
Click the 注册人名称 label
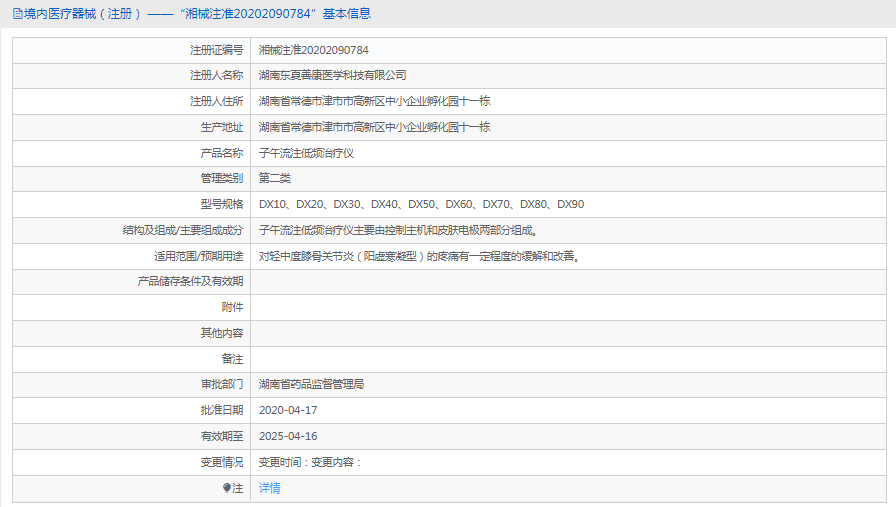[x=217, y=75]
